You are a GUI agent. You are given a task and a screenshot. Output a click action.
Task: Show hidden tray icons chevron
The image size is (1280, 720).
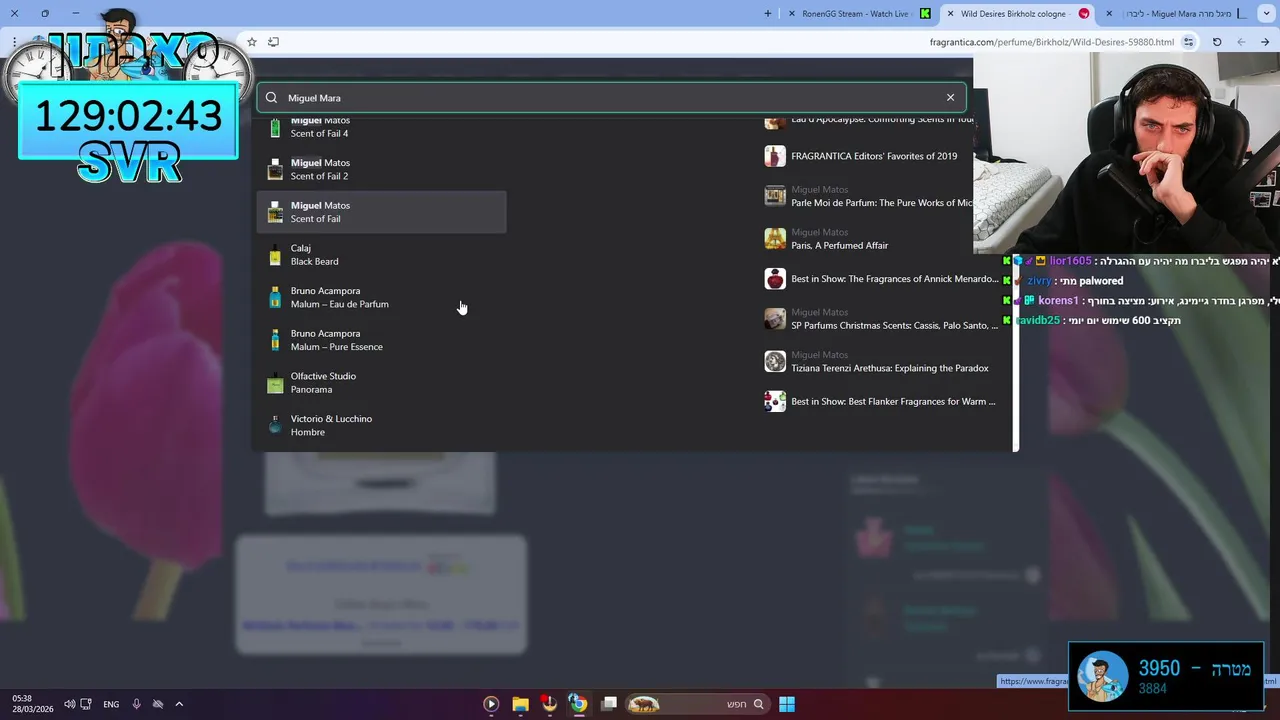coord(179,704)
